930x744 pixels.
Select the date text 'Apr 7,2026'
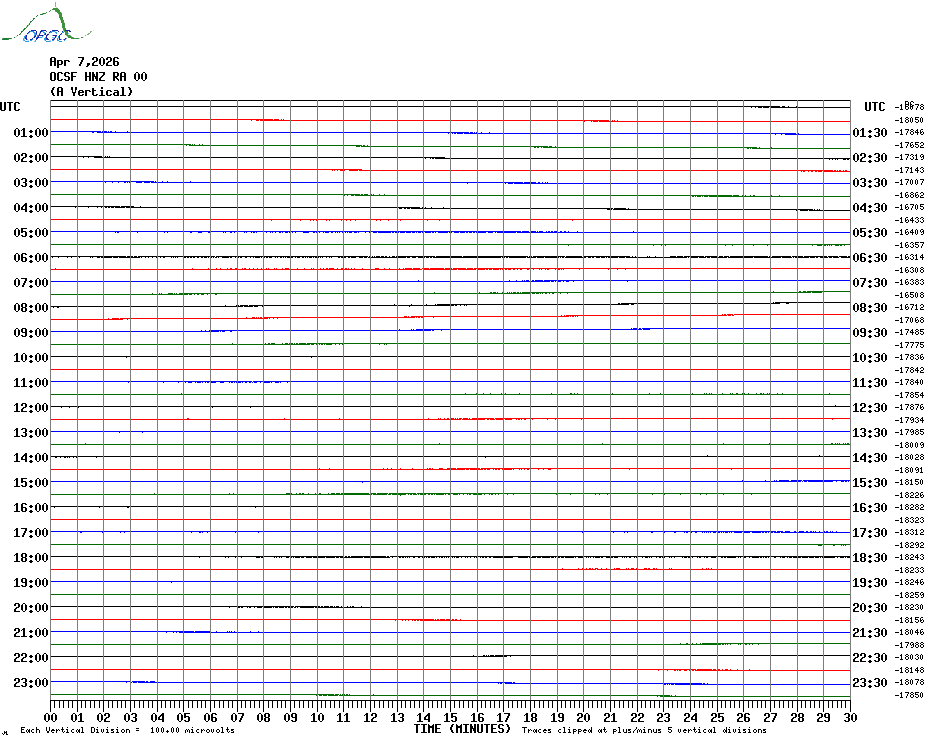click(84, 62)
